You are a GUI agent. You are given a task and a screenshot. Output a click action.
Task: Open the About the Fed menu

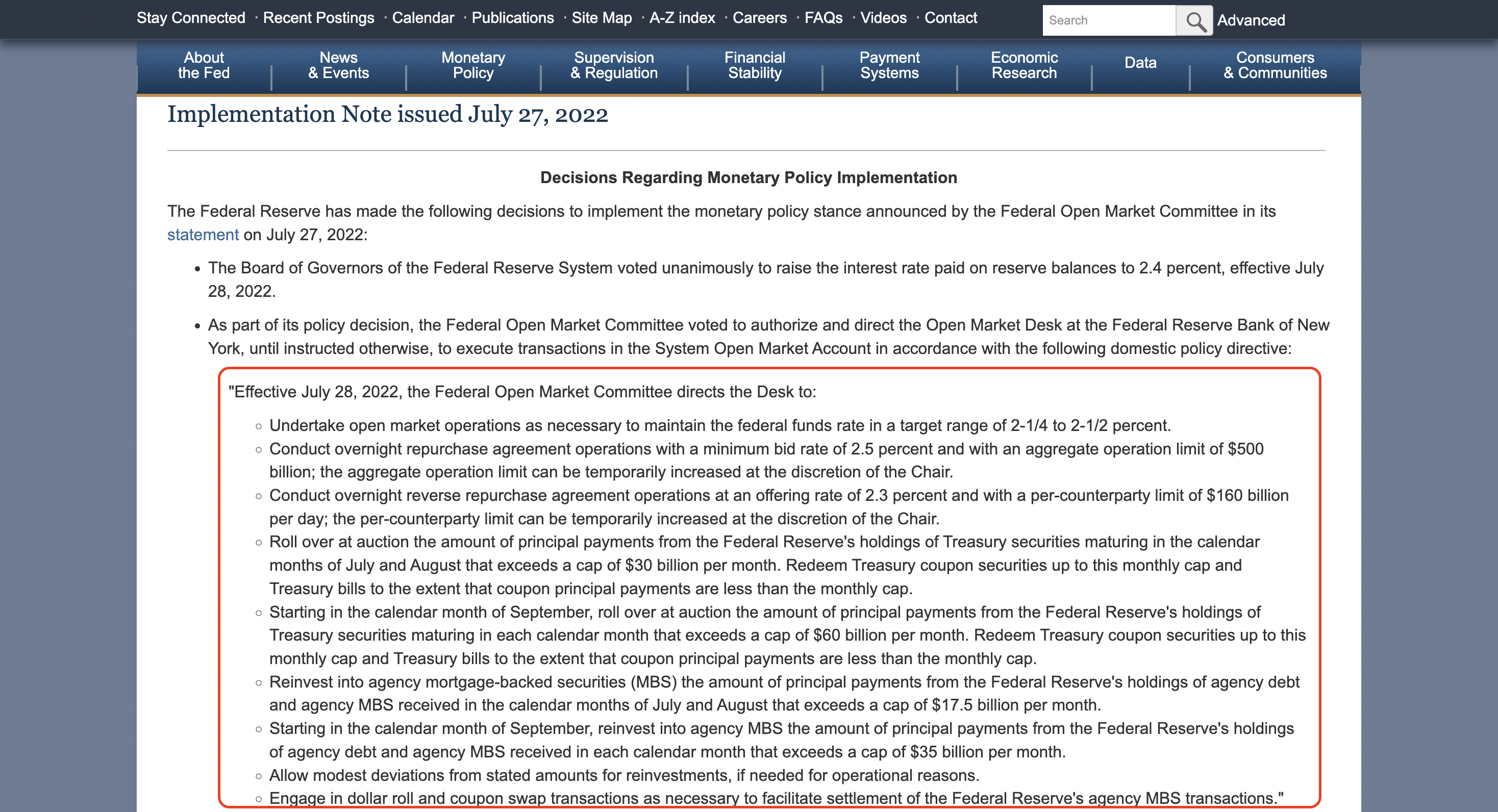tap(204, 65)
